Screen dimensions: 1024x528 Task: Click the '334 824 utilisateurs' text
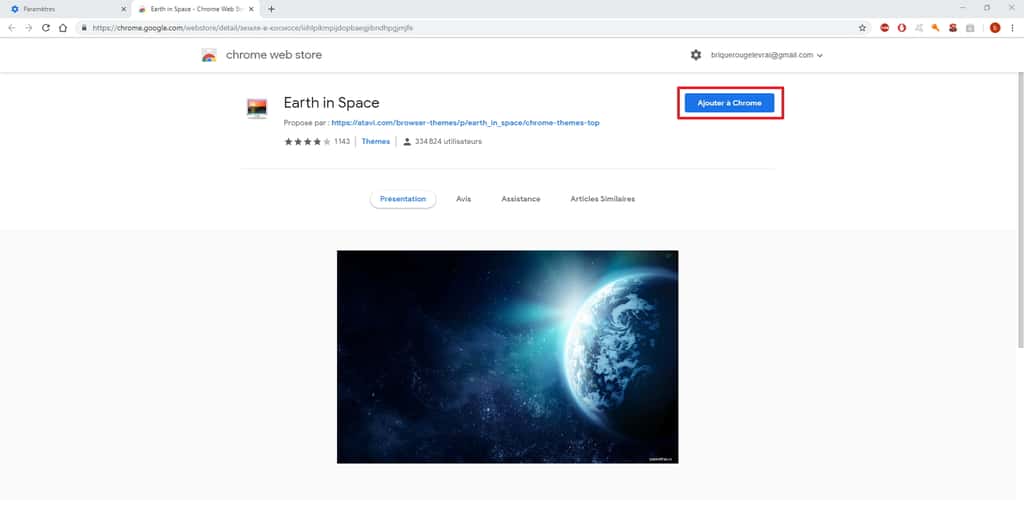click(x=448, y=142)
